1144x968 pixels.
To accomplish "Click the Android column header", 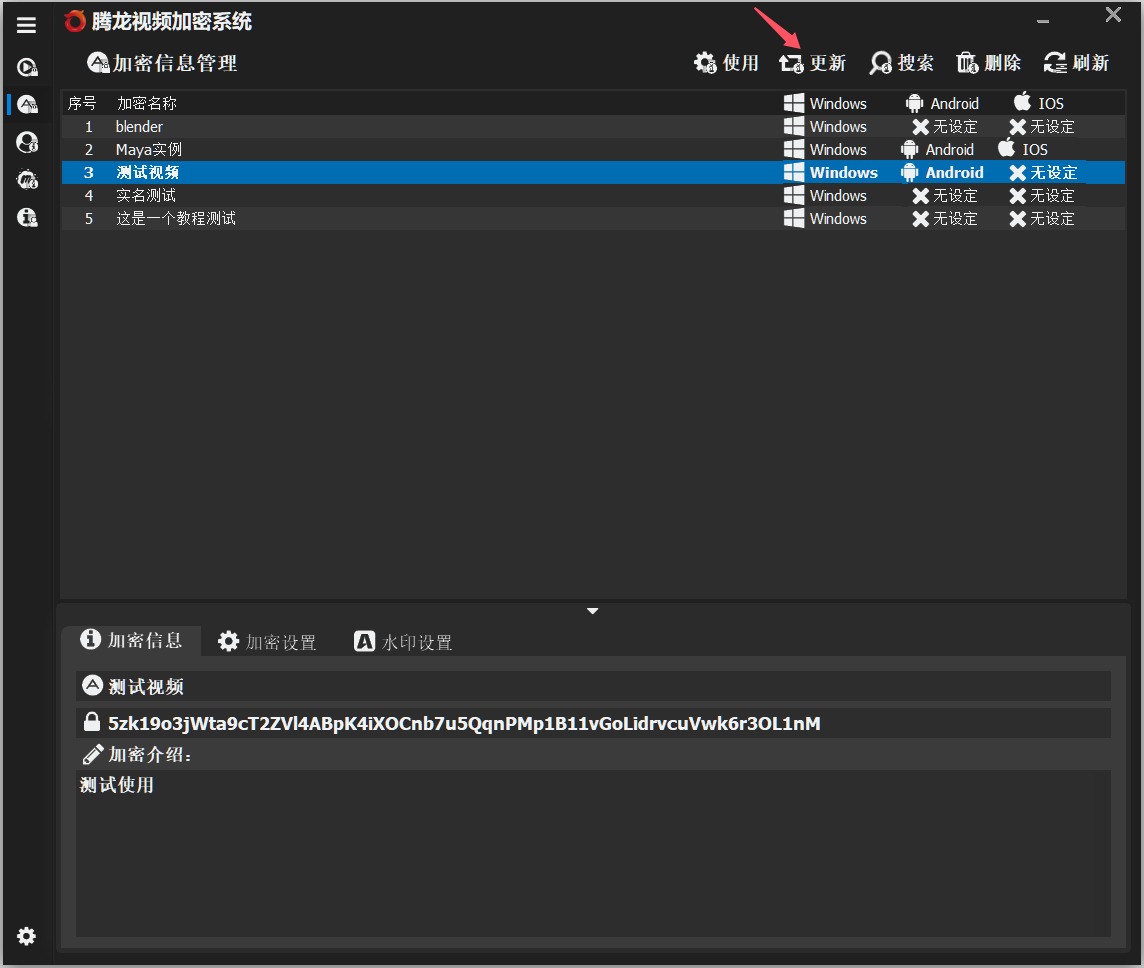I will pyautogui.click(x=942, y=104).
